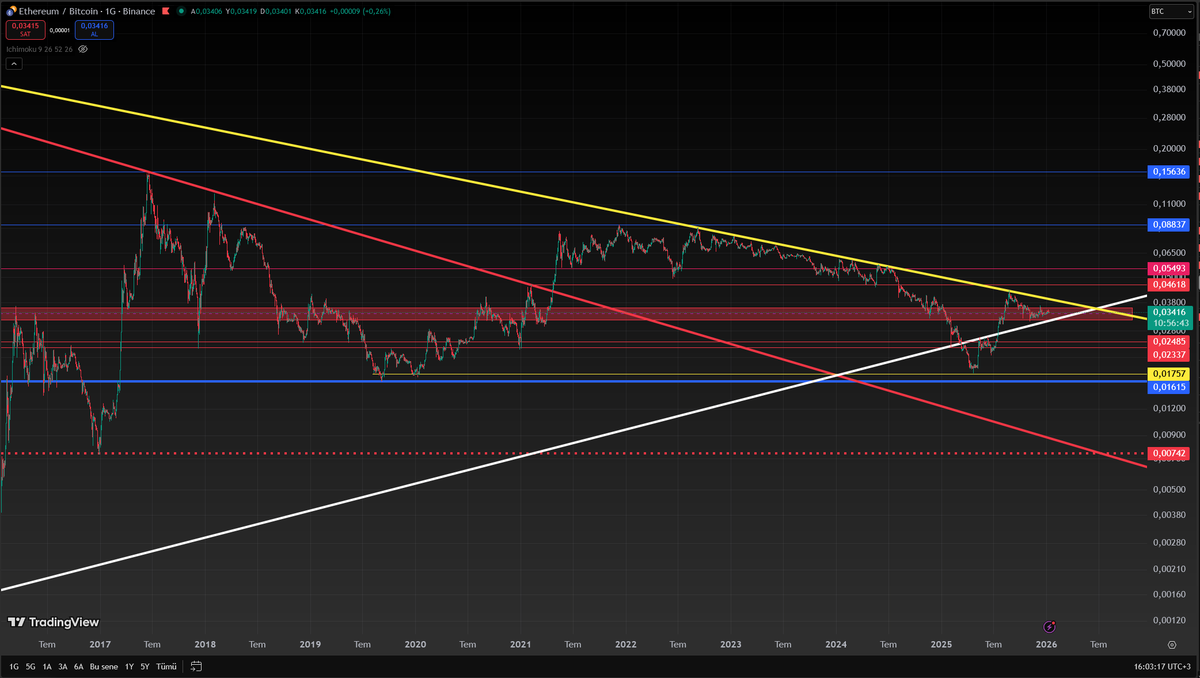
Task: Select the 1G time range
Action: point(14,667)
